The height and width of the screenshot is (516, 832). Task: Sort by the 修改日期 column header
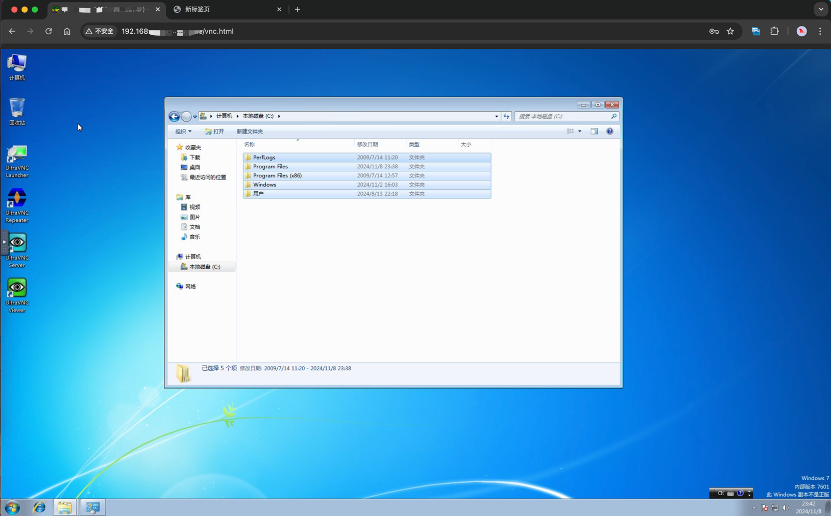[380, 144]
